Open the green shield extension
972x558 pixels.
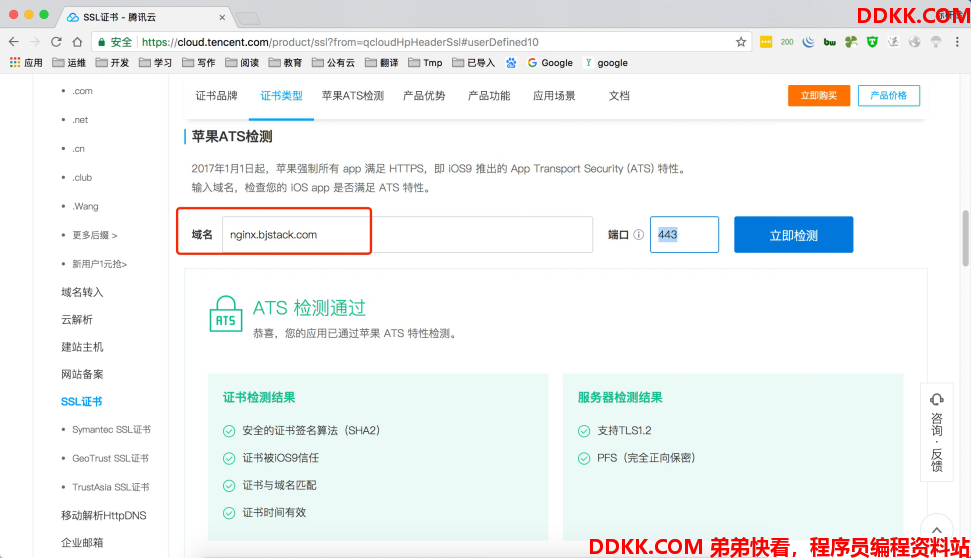point(872,42)
